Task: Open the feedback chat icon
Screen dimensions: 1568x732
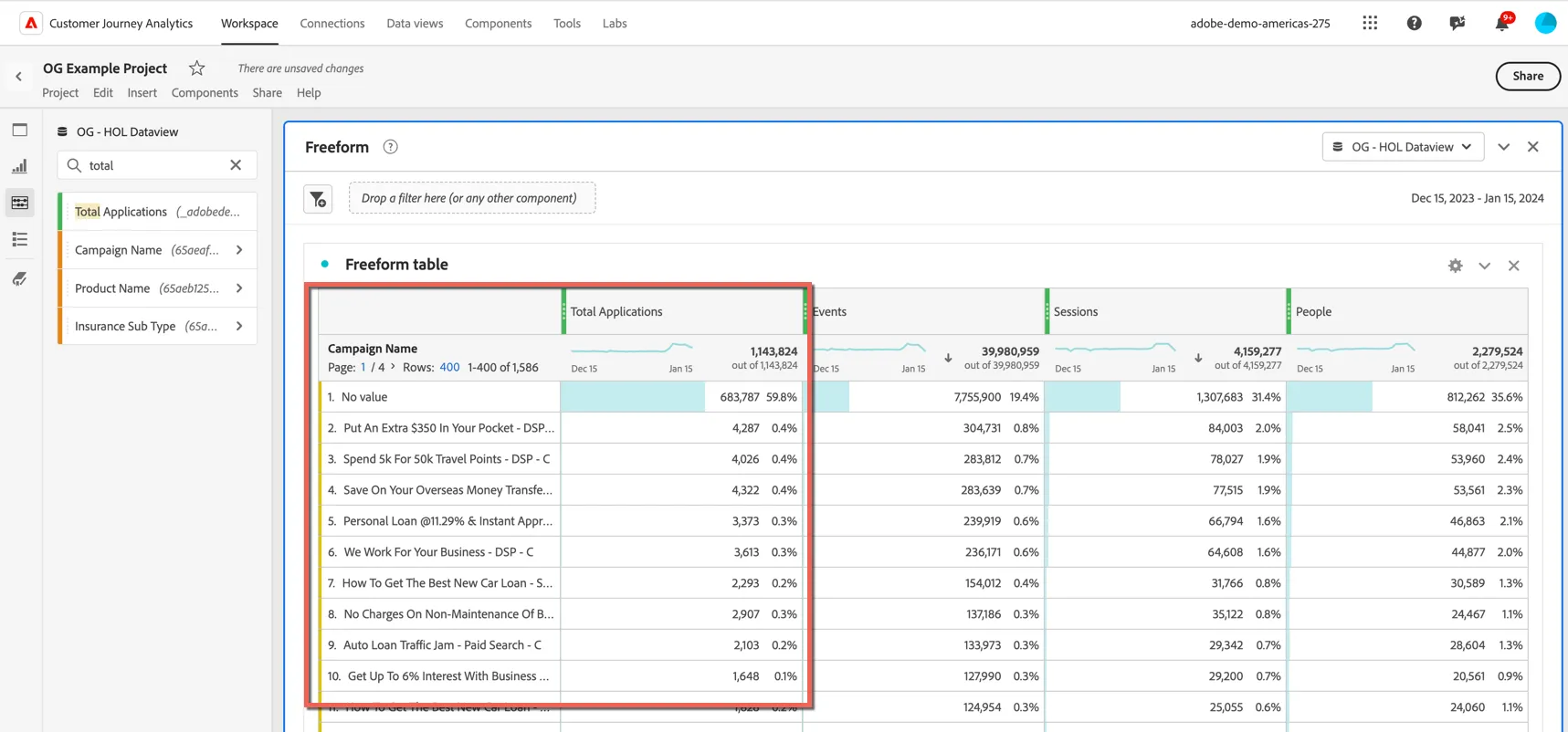Action: click(1458, 23)
